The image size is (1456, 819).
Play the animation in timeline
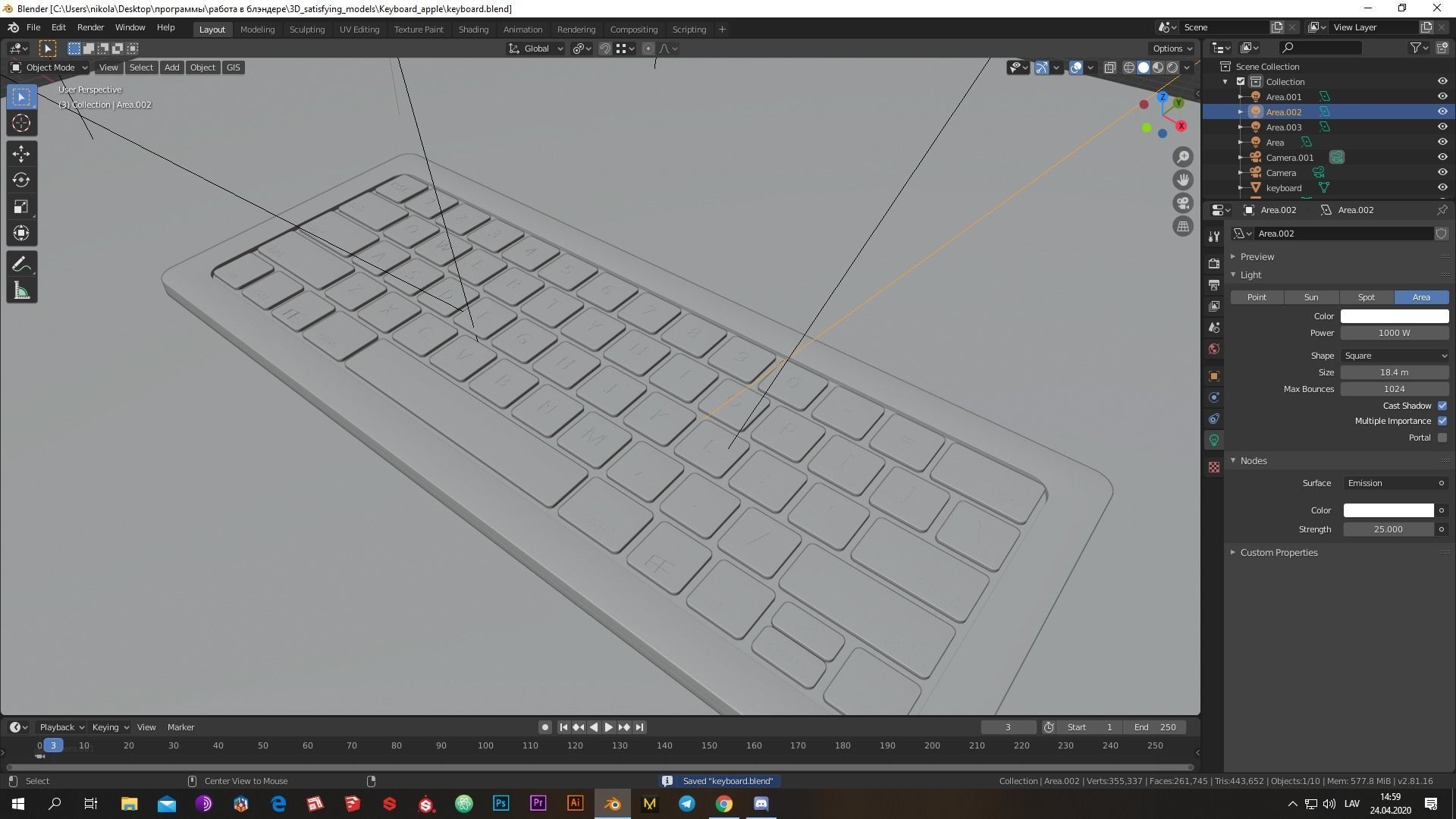[x=608, y=727]
